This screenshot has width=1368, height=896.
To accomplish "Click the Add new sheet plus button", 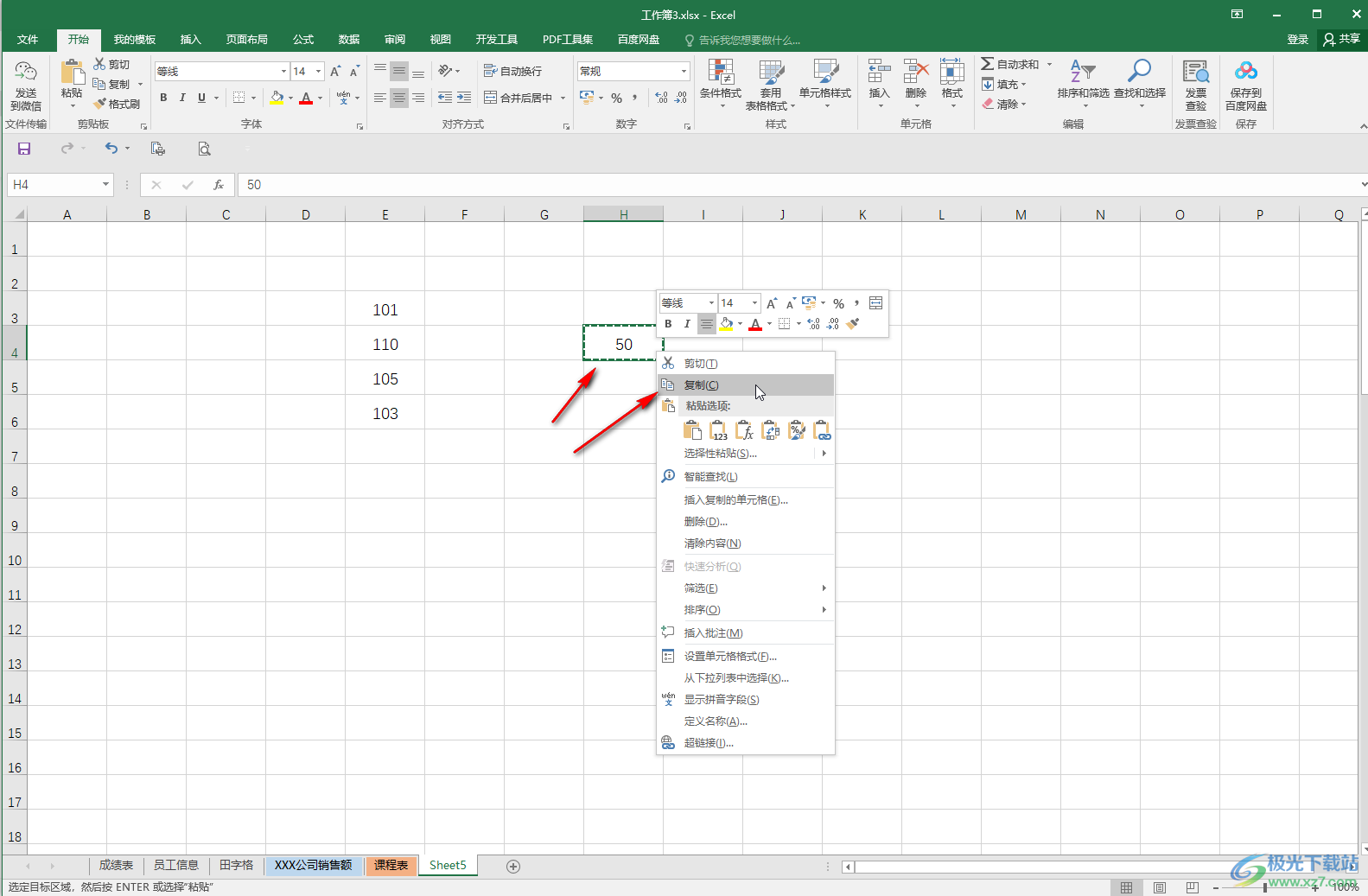I will [513, 866].
